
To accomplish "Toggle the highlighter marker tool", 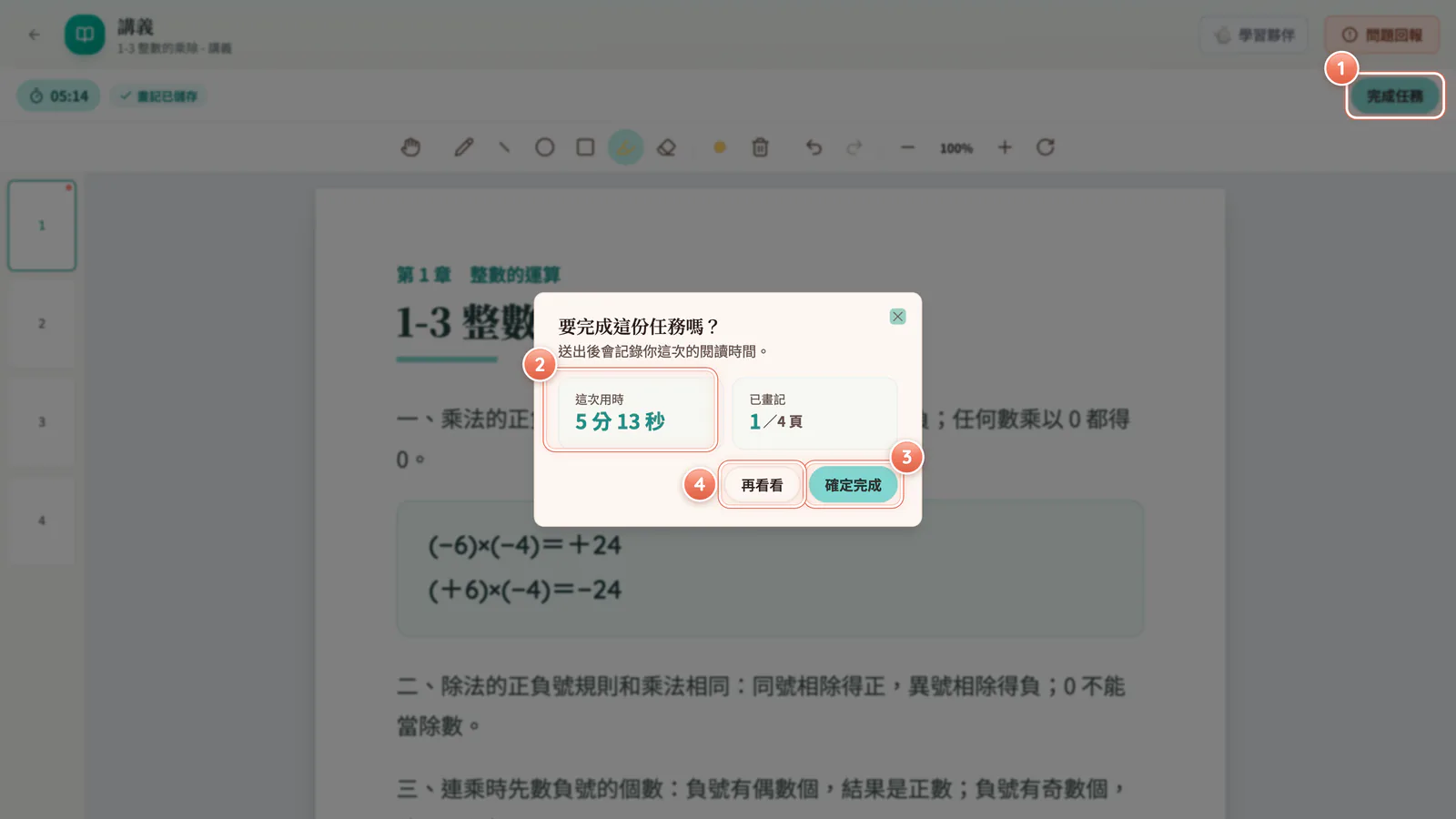I will tap(626, 147).
